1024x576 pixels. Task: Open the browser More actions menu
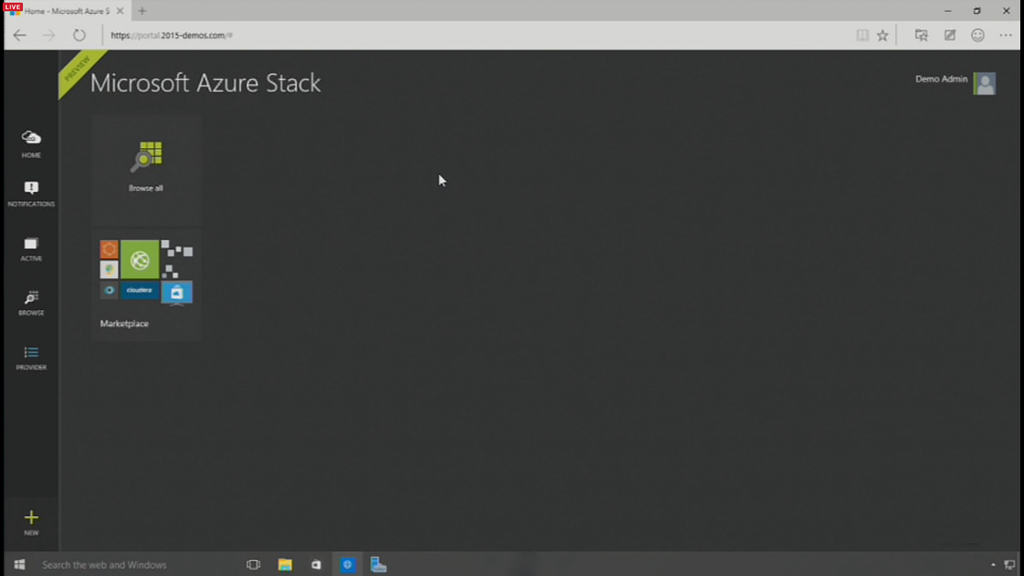point(1005,35)
